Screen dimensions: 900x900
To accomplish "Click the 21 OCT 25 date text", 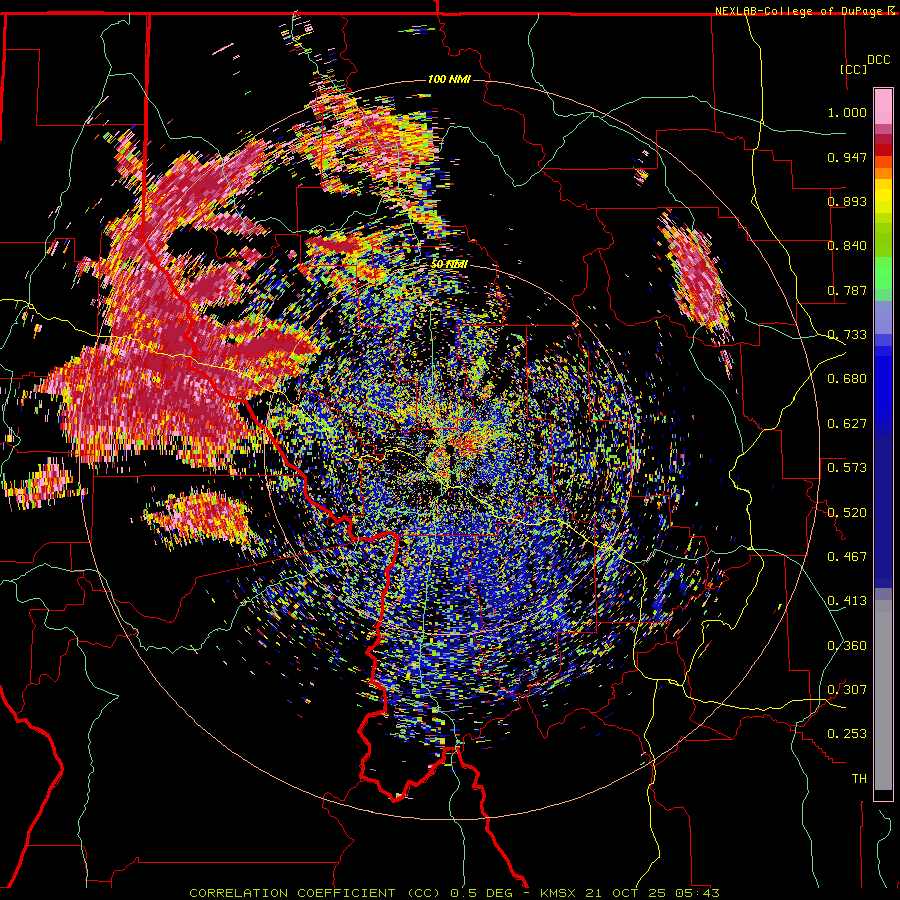I will pyautogui.click(x=624, y=893).
